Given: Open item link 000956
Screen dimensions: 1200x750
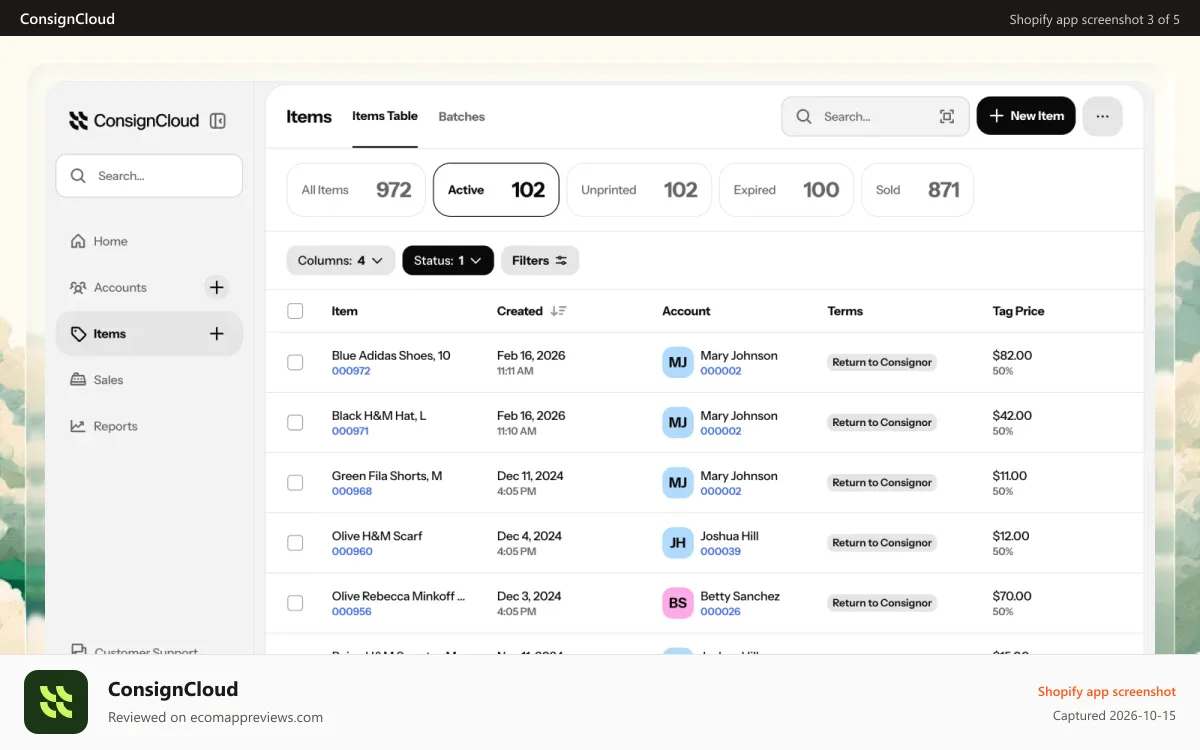Looking at the screenshot, I should click(x=352, y=611).
